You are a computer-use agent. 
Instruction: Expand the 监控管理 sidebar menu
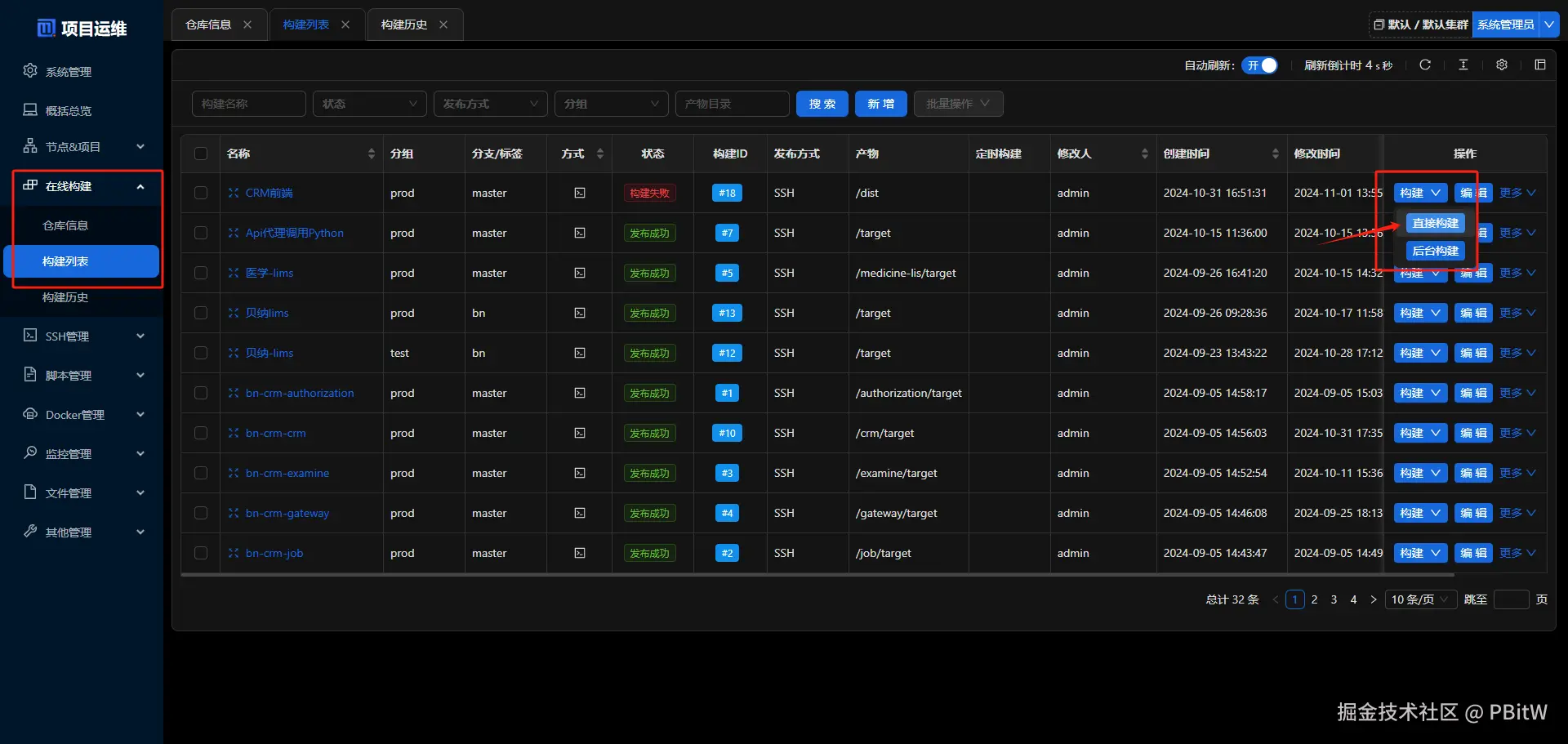(x=82, y=453)
